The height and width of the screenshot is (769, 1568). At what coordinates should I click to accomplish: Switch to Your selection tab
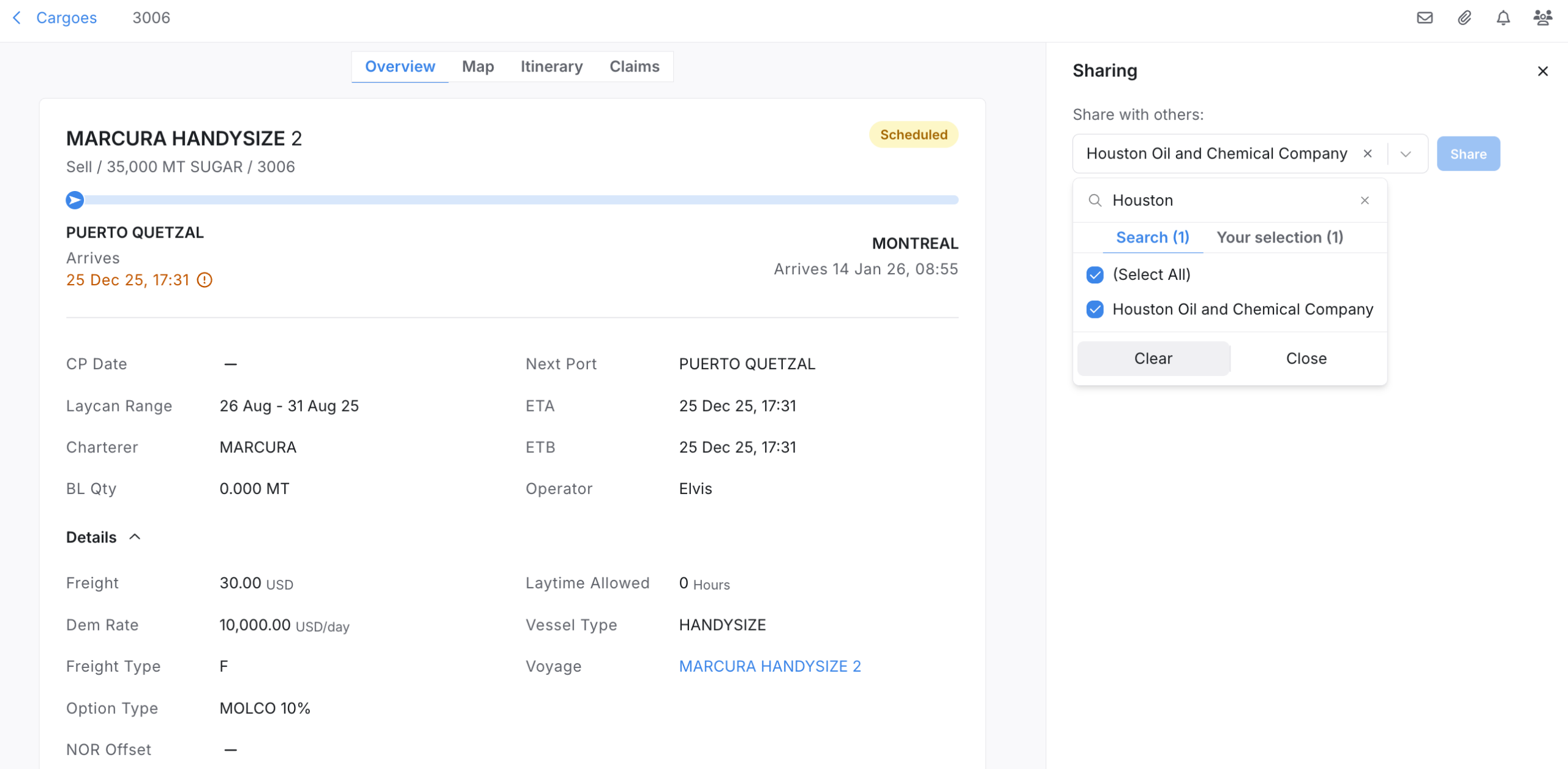pyautogui.click(x=1280, y=238)
